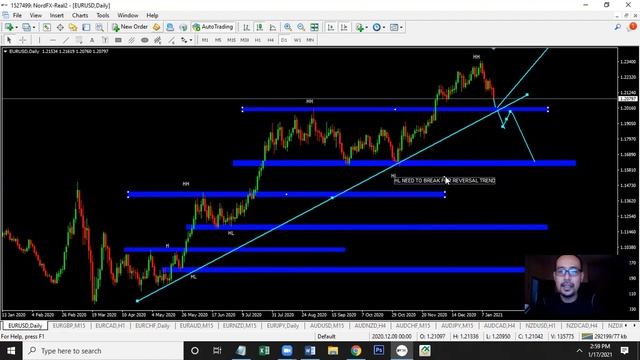Select the Horizontal Line tool

[53, 40]
